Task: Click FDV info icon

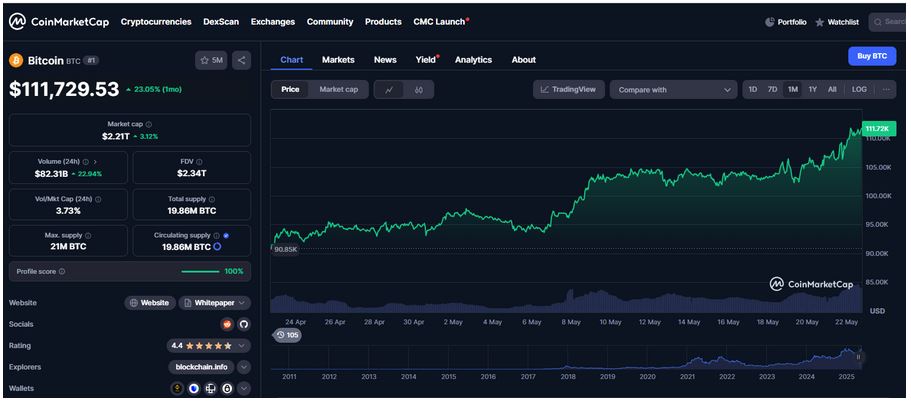Action: coord(199,161)
